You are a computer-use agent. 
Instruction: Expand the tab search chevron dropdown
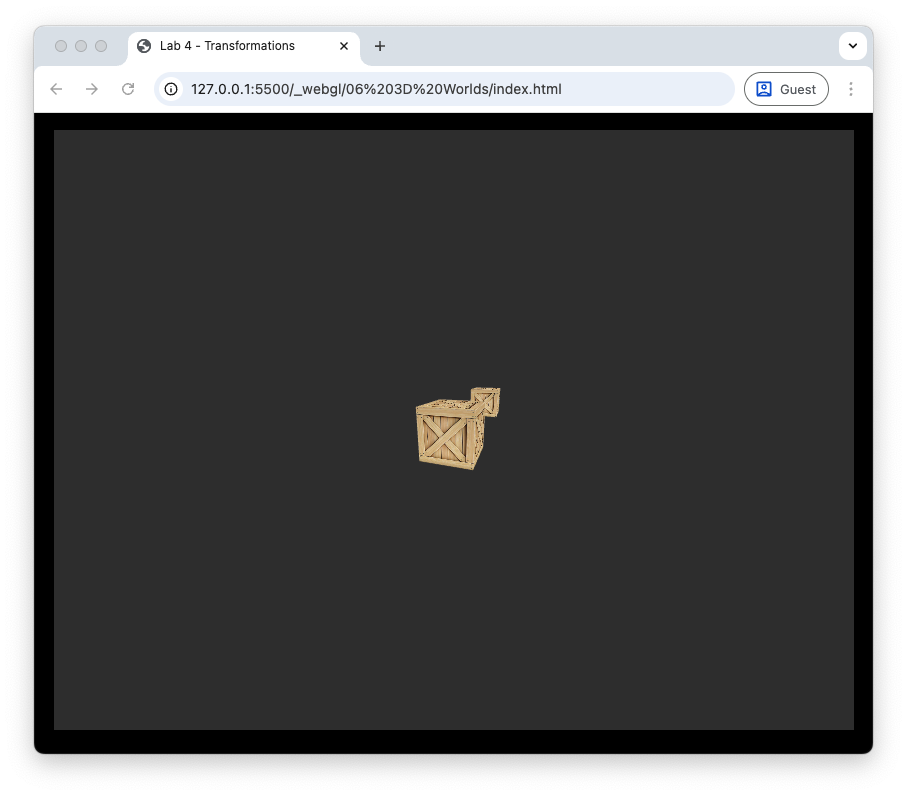[853, 46]
